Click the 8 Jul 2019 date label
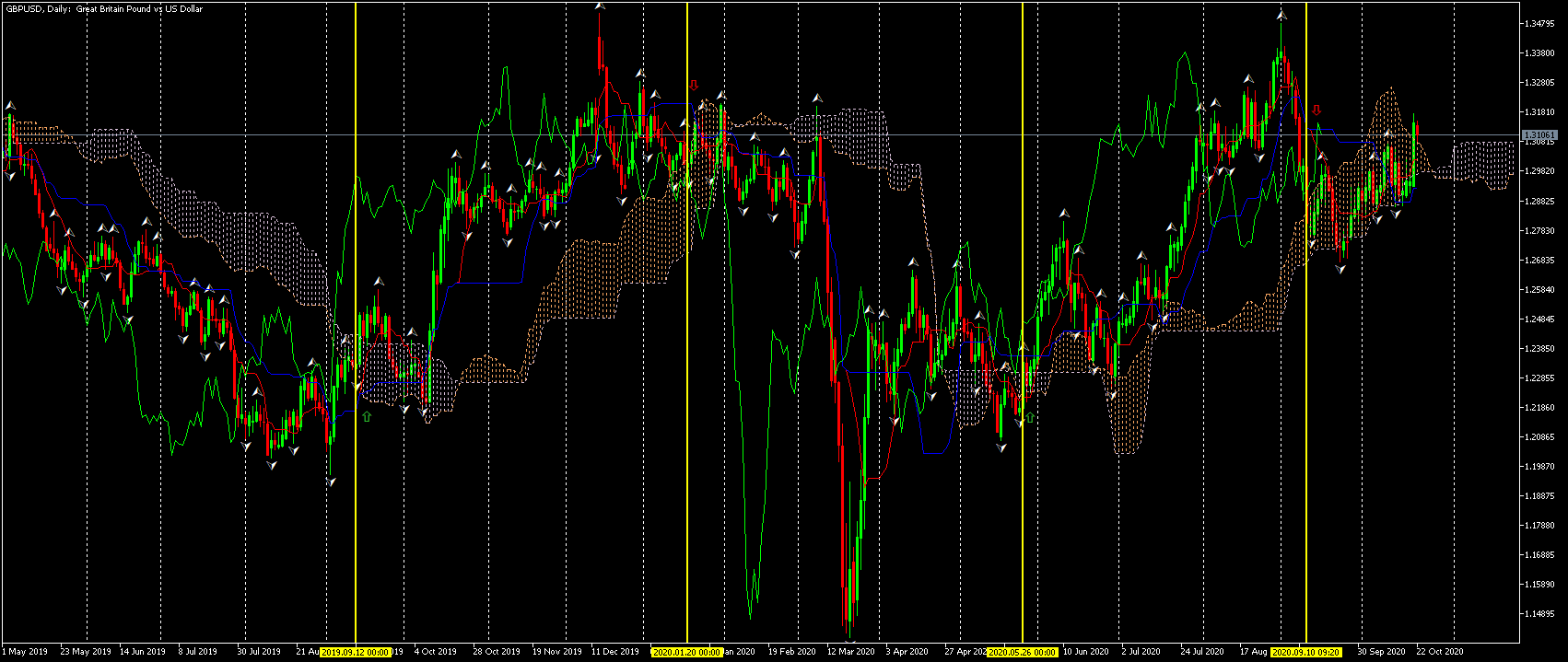 198,652
